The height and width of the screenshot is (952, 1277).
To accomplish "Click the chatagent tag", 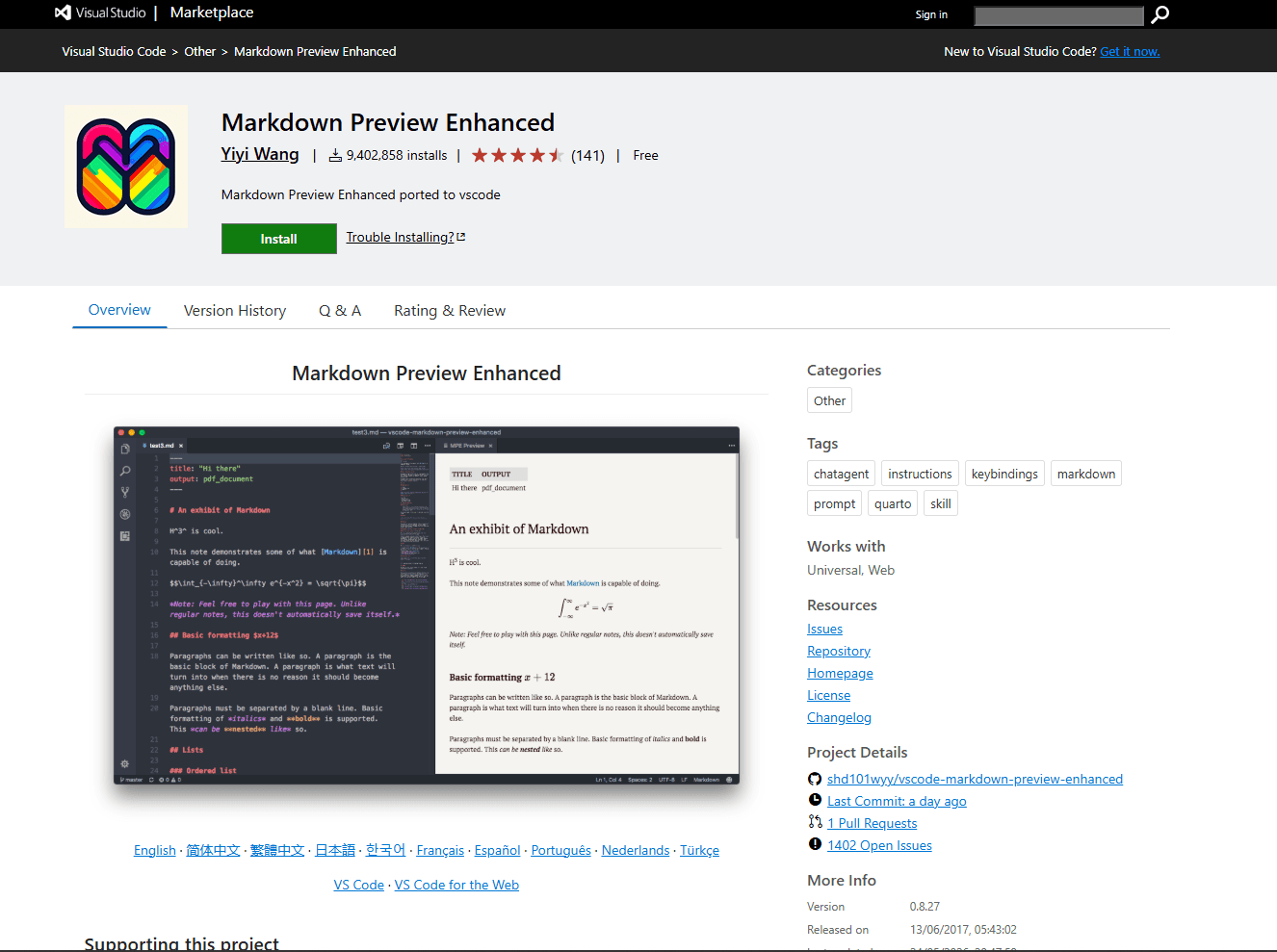I will click(x=841, y=474).
